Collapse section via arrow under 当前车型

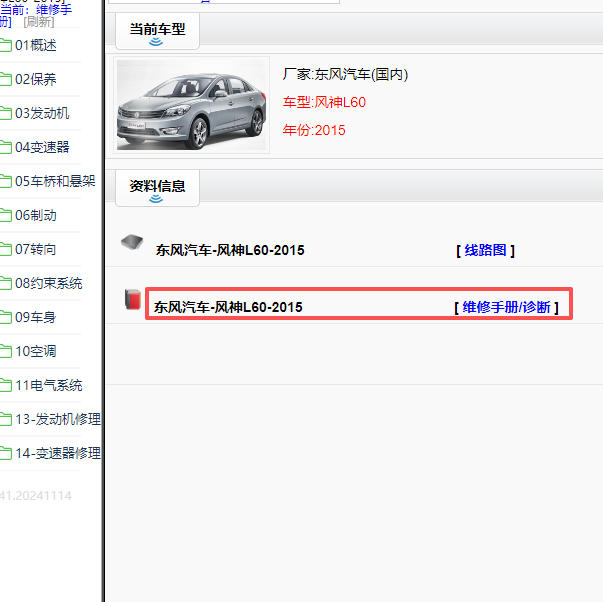pos(156,42)
